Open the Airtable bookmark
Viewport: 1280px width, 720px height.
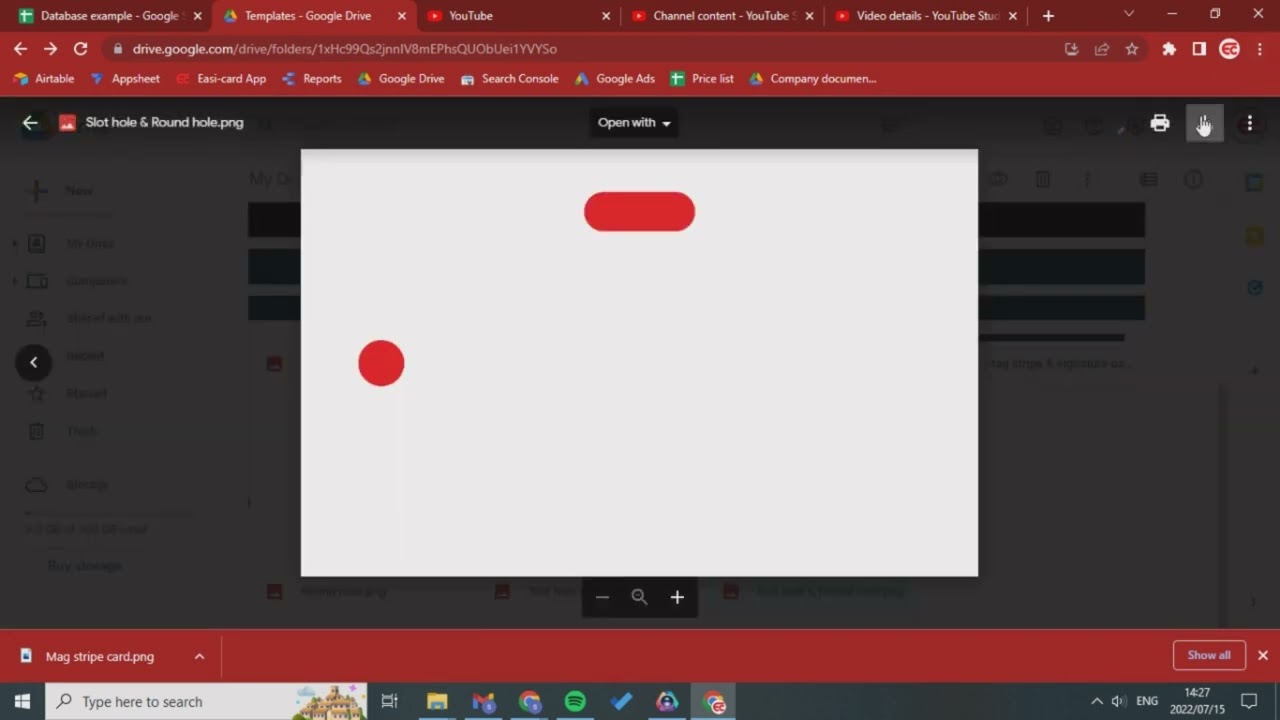point(44,79)
